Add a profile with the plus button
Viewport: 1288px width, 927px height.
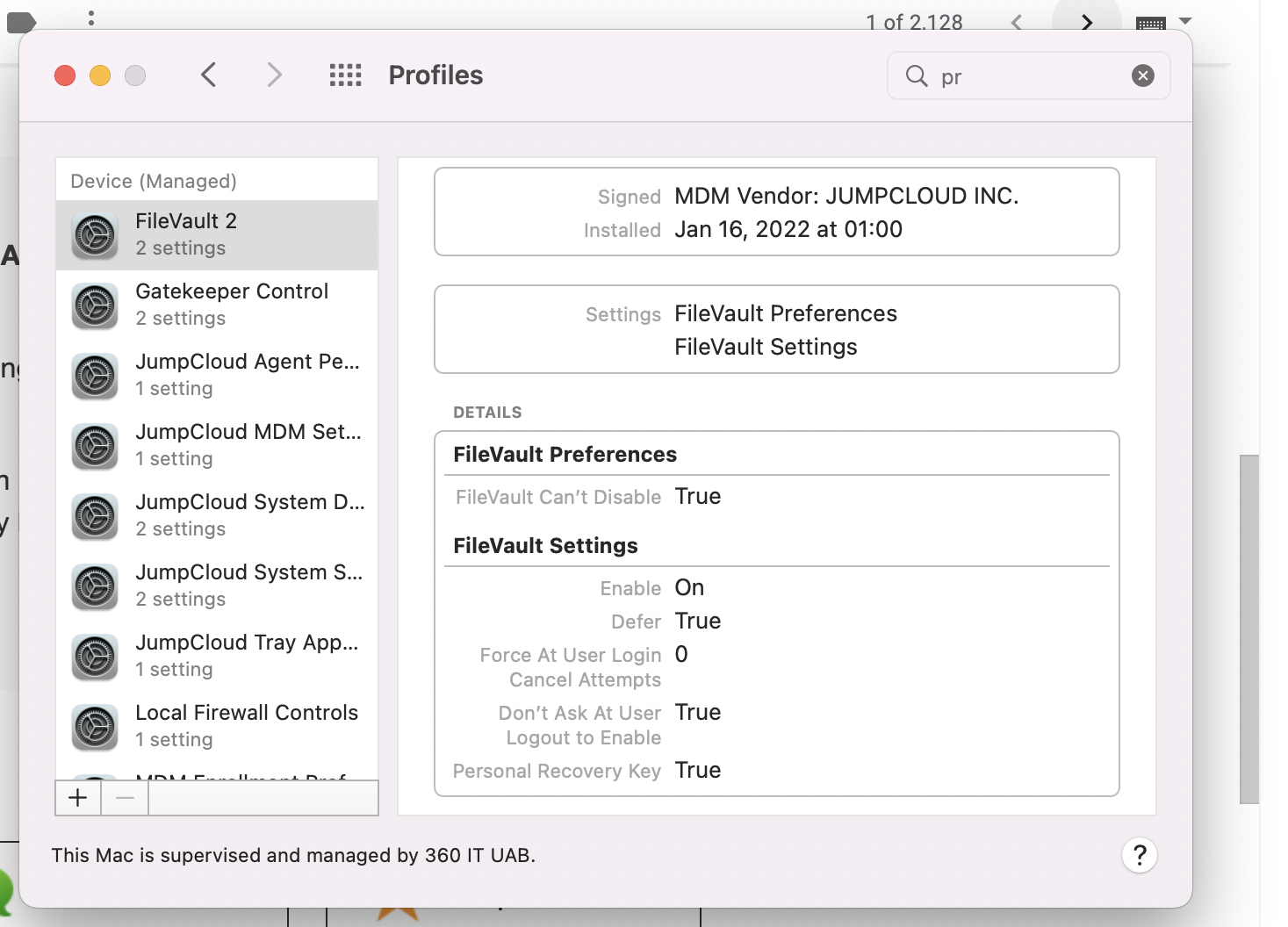click(x=78, y=798)
